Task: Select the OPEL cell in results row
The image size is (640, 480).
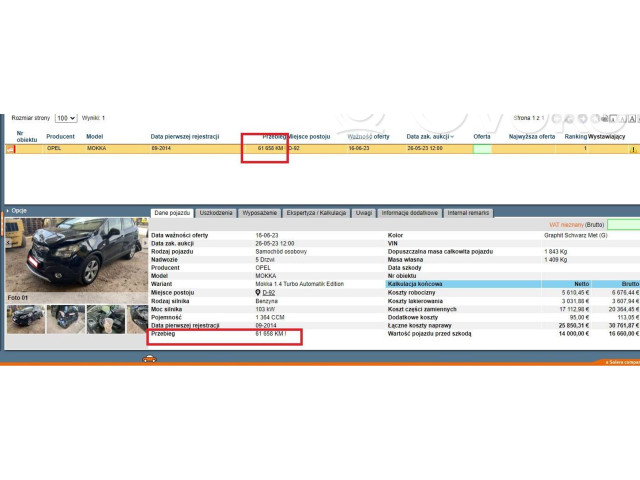Action: click(x=54, y=148)
